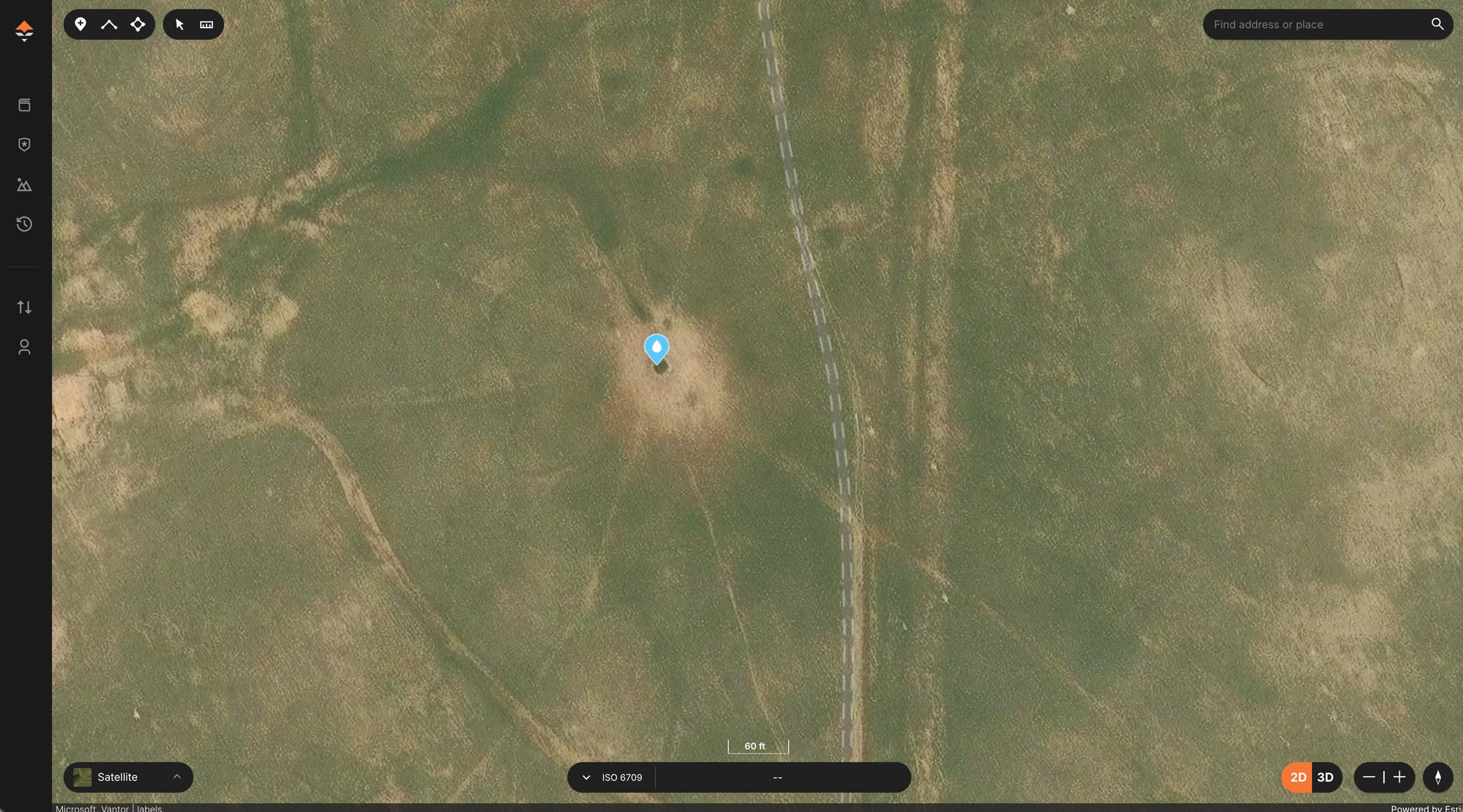This screenshot has height=812, width=1463.
Task: Reset map orientation with compass button
Action: pyautogui.click(x=1438, y=777)
